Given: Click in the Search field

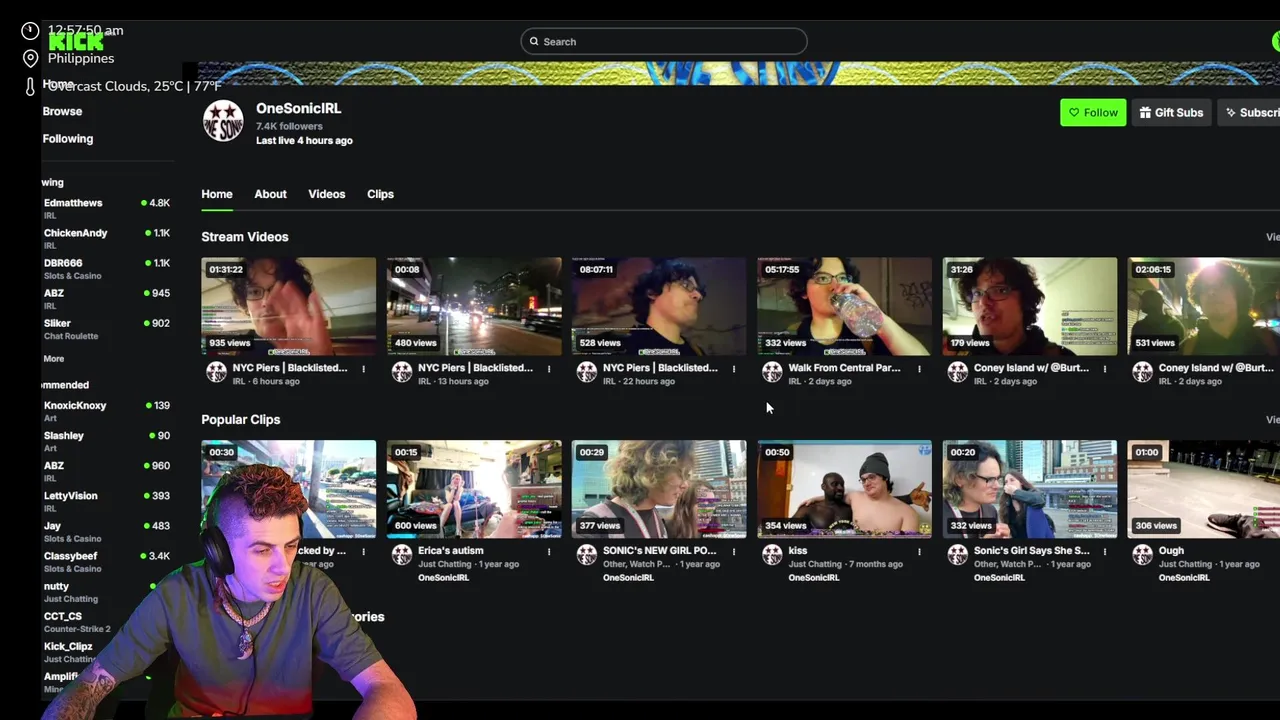Looking at the screenshot, I should point(664,42).
